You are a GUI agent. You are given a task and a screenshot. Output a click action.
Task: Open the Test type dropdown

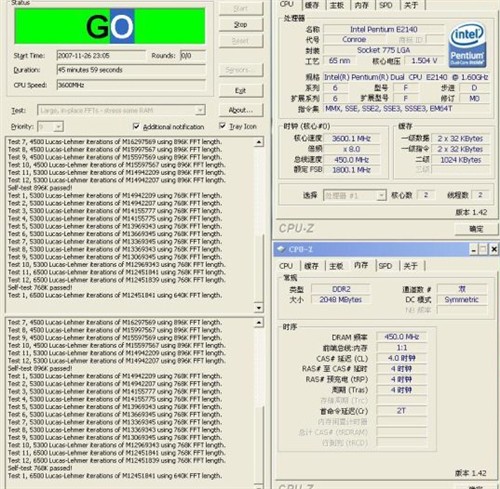200,110
